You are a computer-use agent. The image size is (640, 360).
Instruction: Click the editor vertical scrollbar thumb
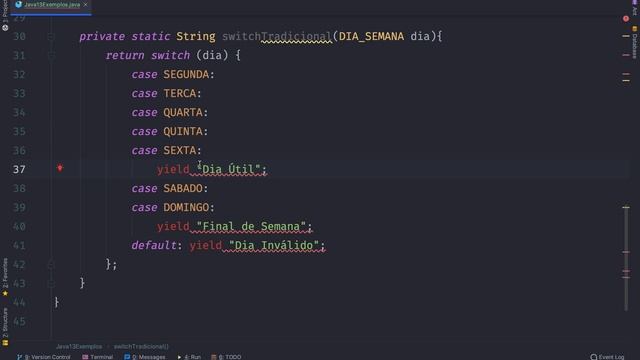tap(626, 258)
